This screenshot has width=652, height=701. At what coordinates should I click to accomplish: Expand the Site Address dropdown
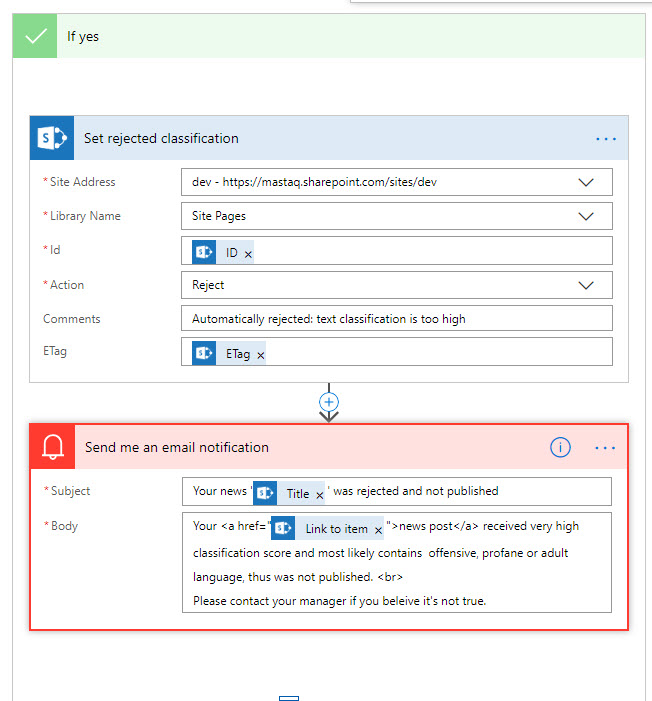pos(586,182)
